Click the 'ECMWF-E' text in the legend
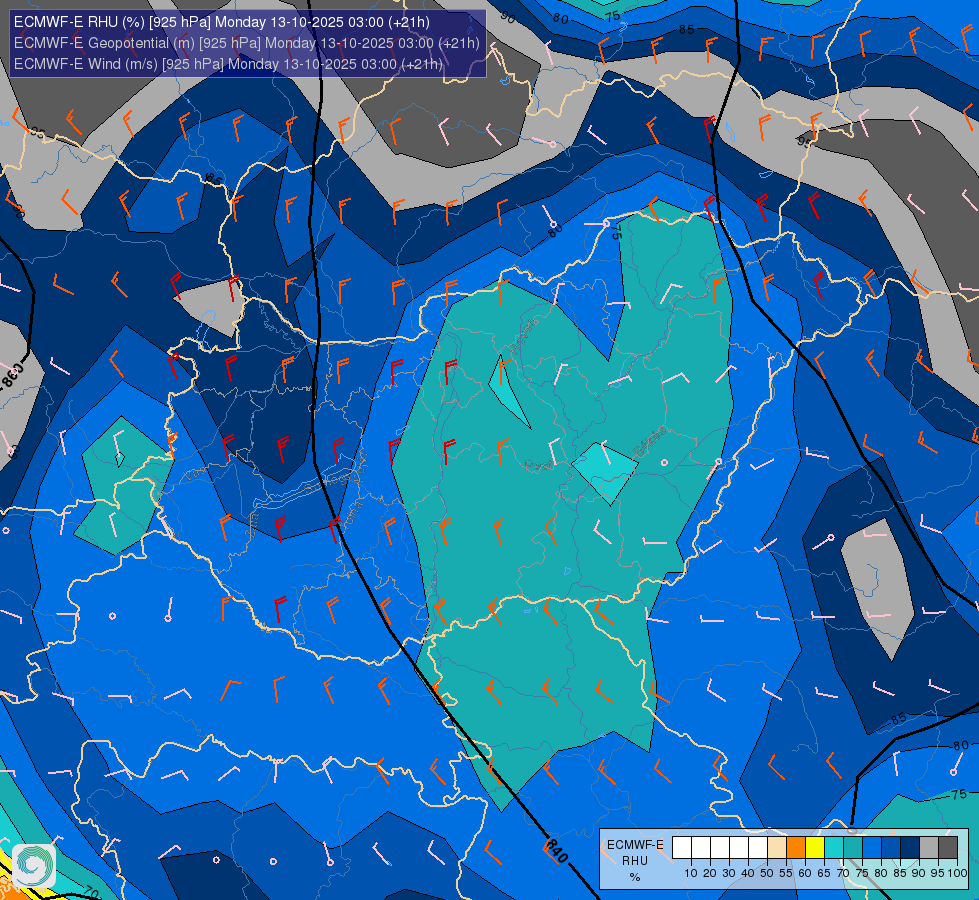 (636, 844)
